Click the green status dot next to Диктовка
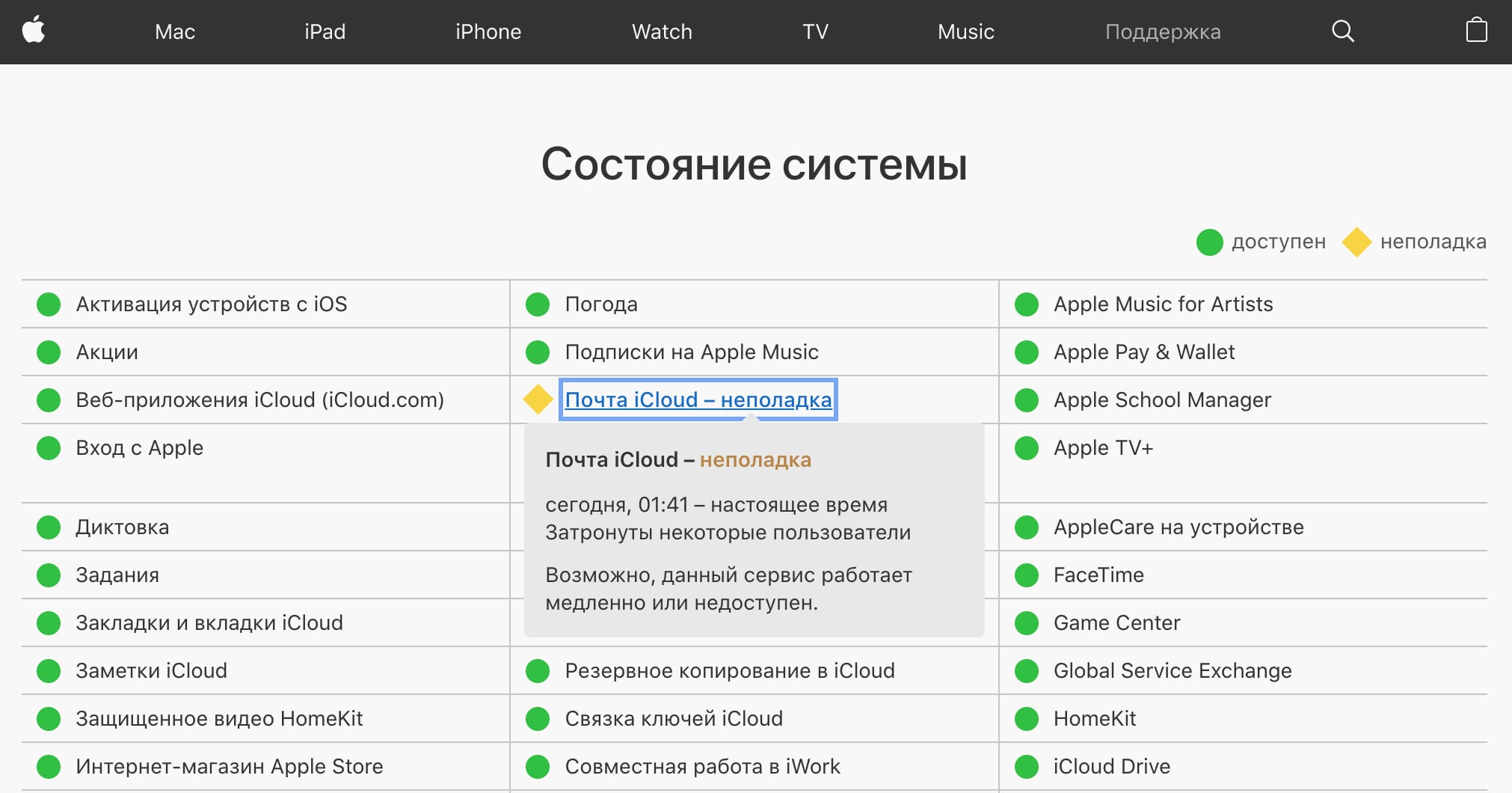 click(49, 527)
